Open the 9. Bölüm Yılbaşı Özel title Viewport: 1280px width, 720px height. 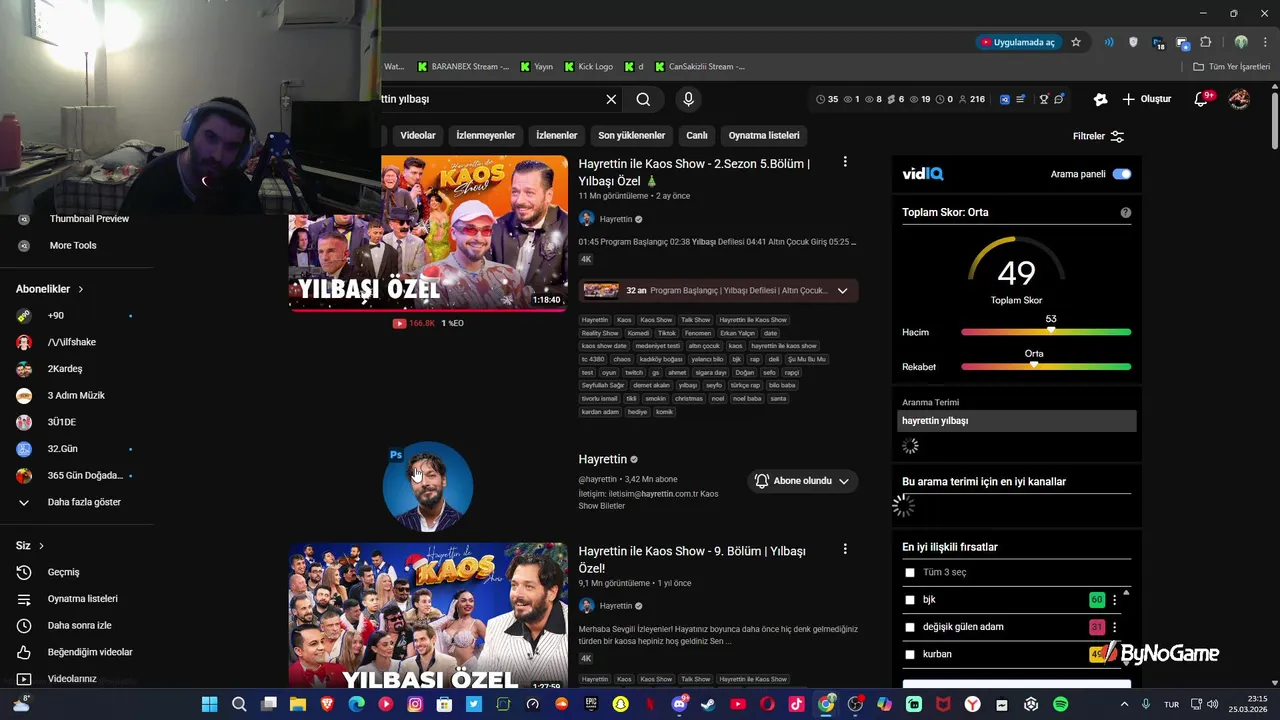pos(692,559)
